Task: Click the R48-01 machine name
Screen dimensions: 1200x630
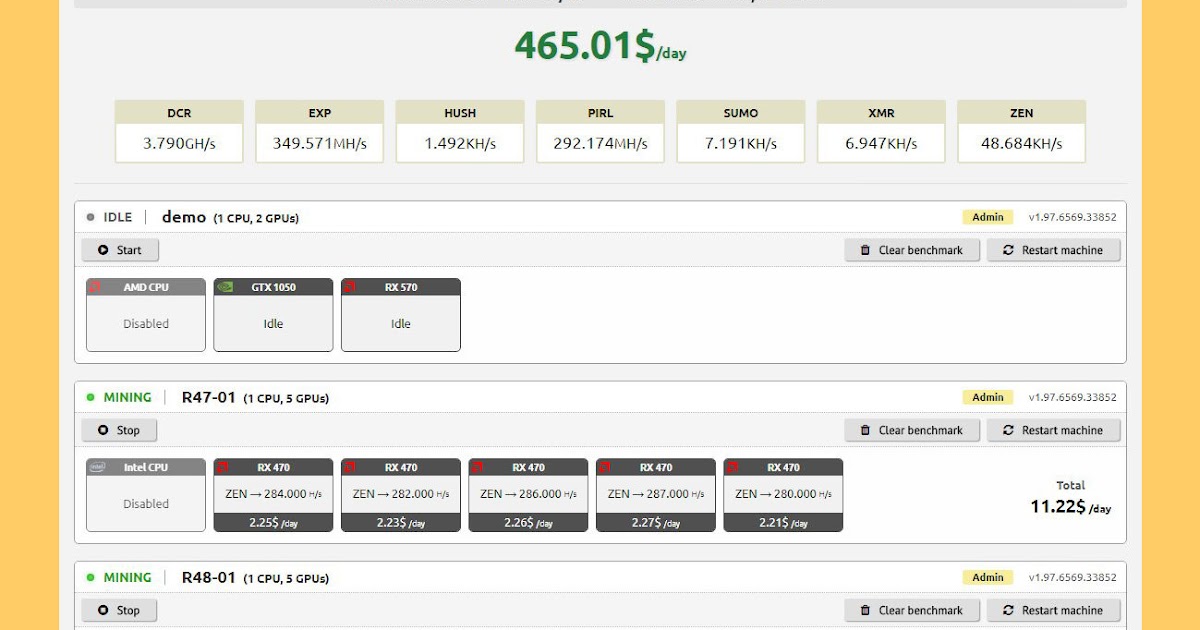Action: point(209,577)
